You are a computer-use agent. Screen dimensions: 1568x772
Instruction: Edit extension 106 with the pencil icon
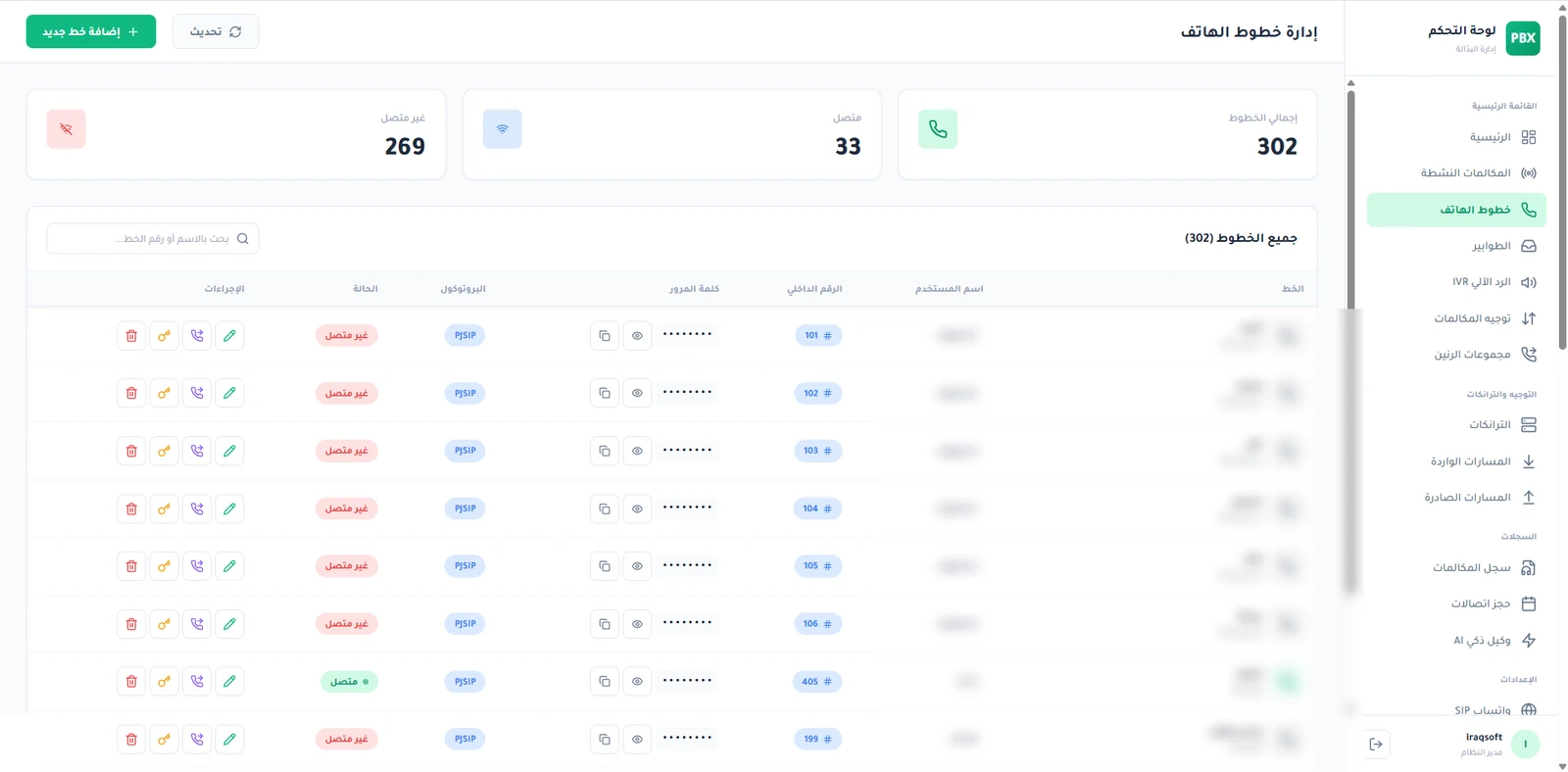click(229, 624)
